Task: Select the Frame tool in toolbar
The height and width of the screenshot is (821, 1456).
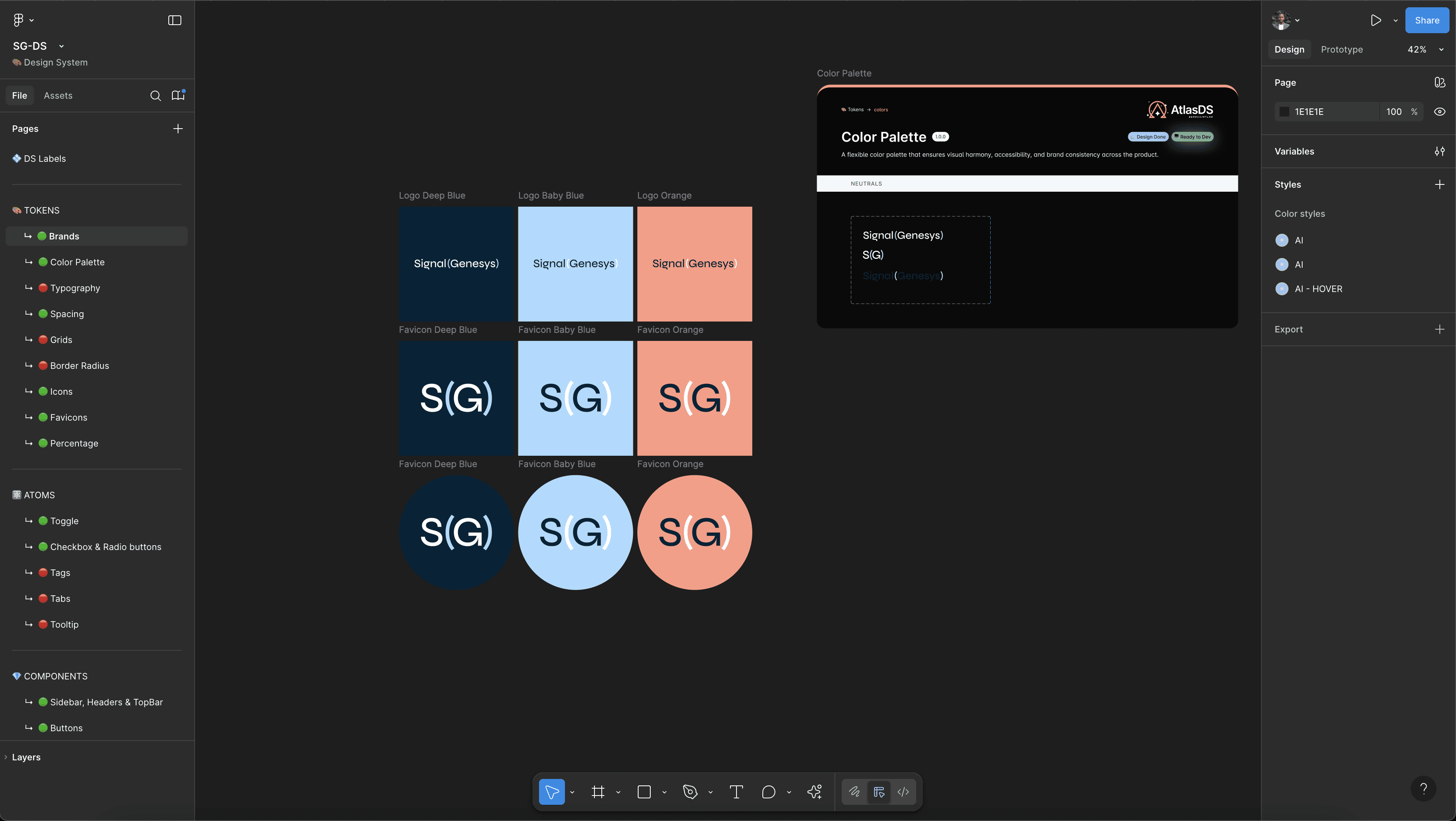Action: click(x=597, y=791)
